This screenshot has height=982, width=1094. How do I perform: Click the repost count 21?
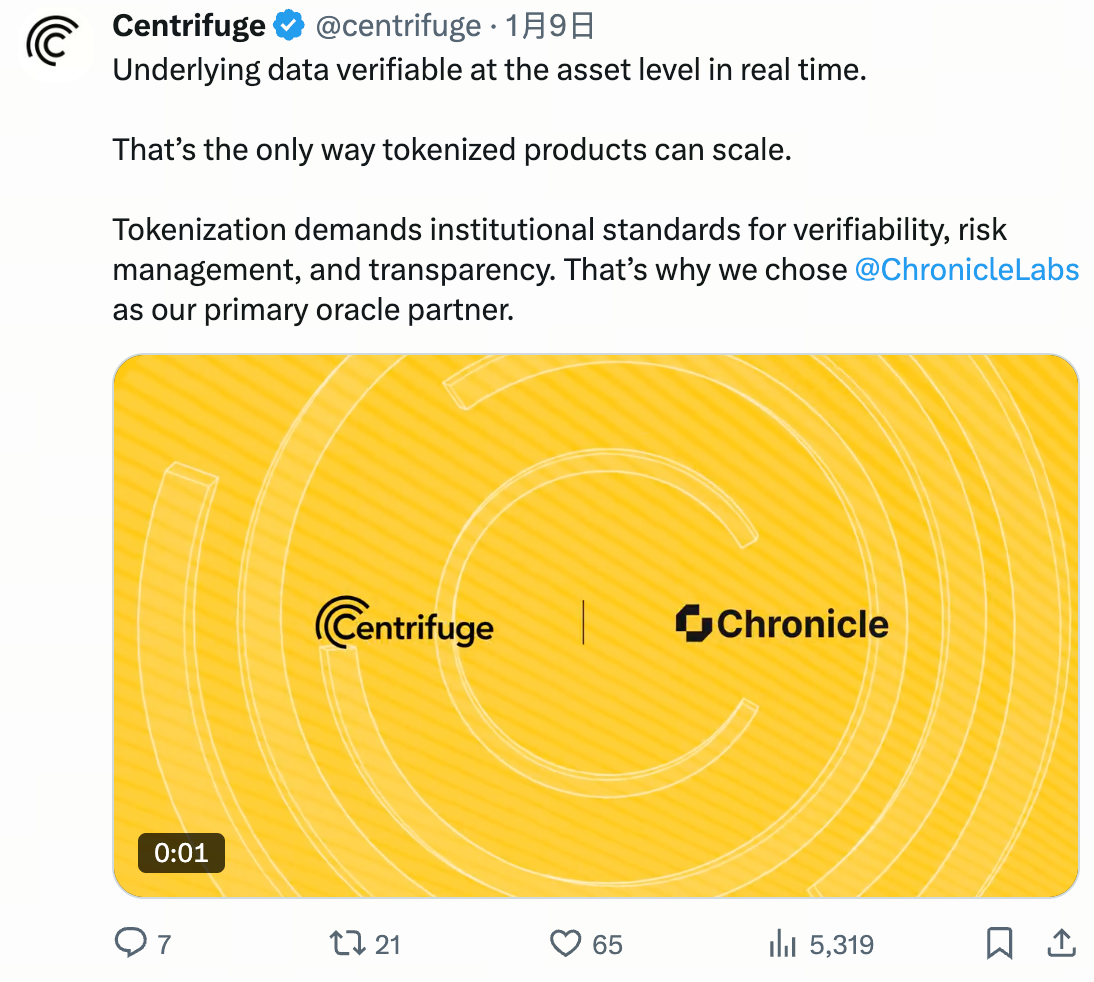pos(387,944)
